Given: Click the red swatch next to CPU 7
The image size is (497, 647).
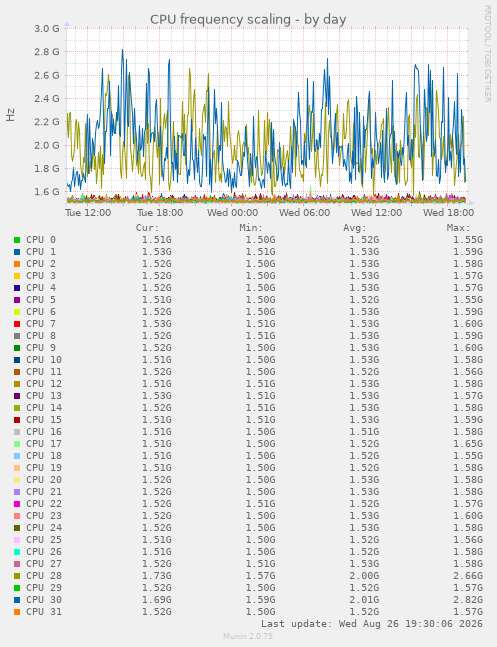Looking at the screenshot, I should click(x=17, y=324).
